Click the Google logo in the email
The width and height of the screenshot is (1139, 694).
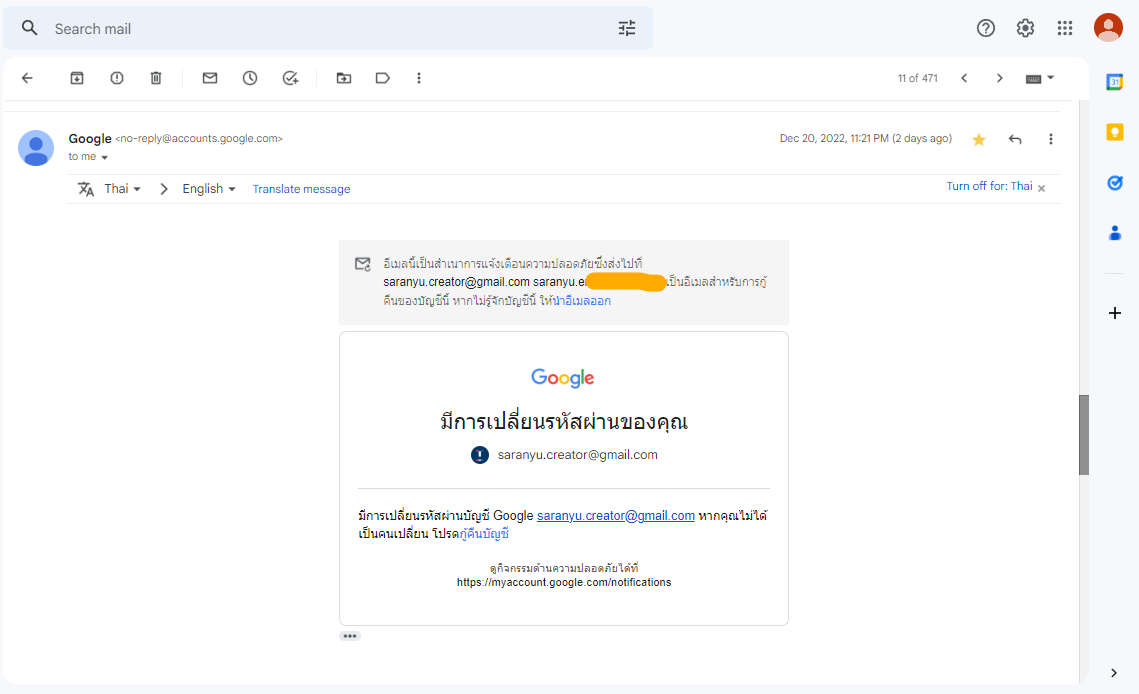pos(563,378)
